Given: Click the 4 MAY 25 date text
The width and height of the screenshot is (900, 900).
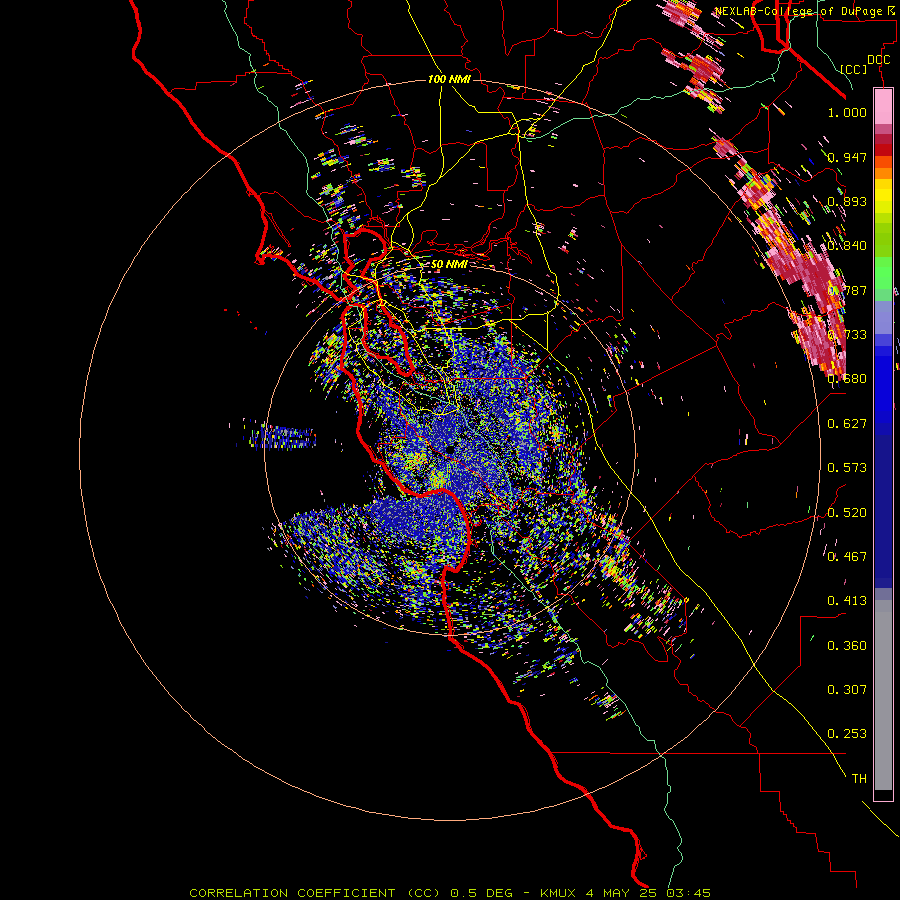Looking at the screenshot, I should 622,893.
